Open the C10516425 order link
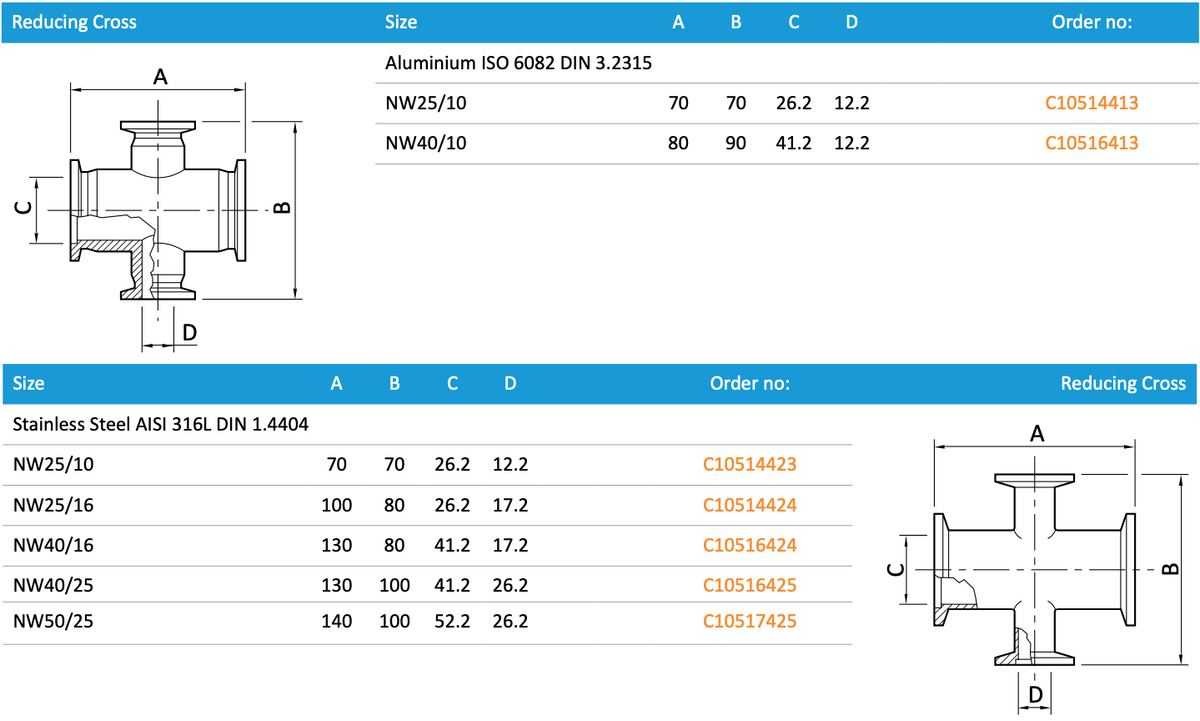Screen dimensions: 1200x721 pos(750,584)
